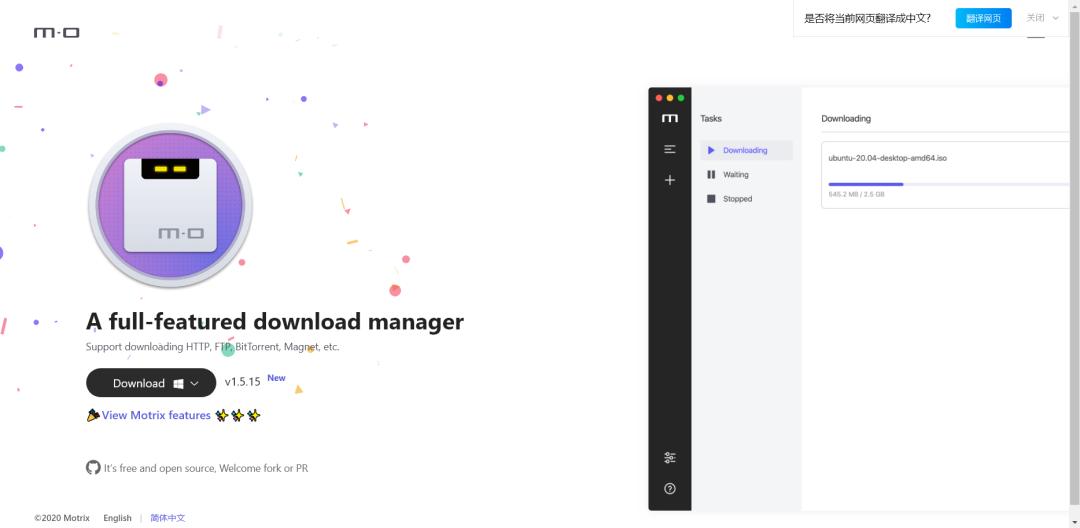Click the help question mark icon in the sidebar

point(669,488)
